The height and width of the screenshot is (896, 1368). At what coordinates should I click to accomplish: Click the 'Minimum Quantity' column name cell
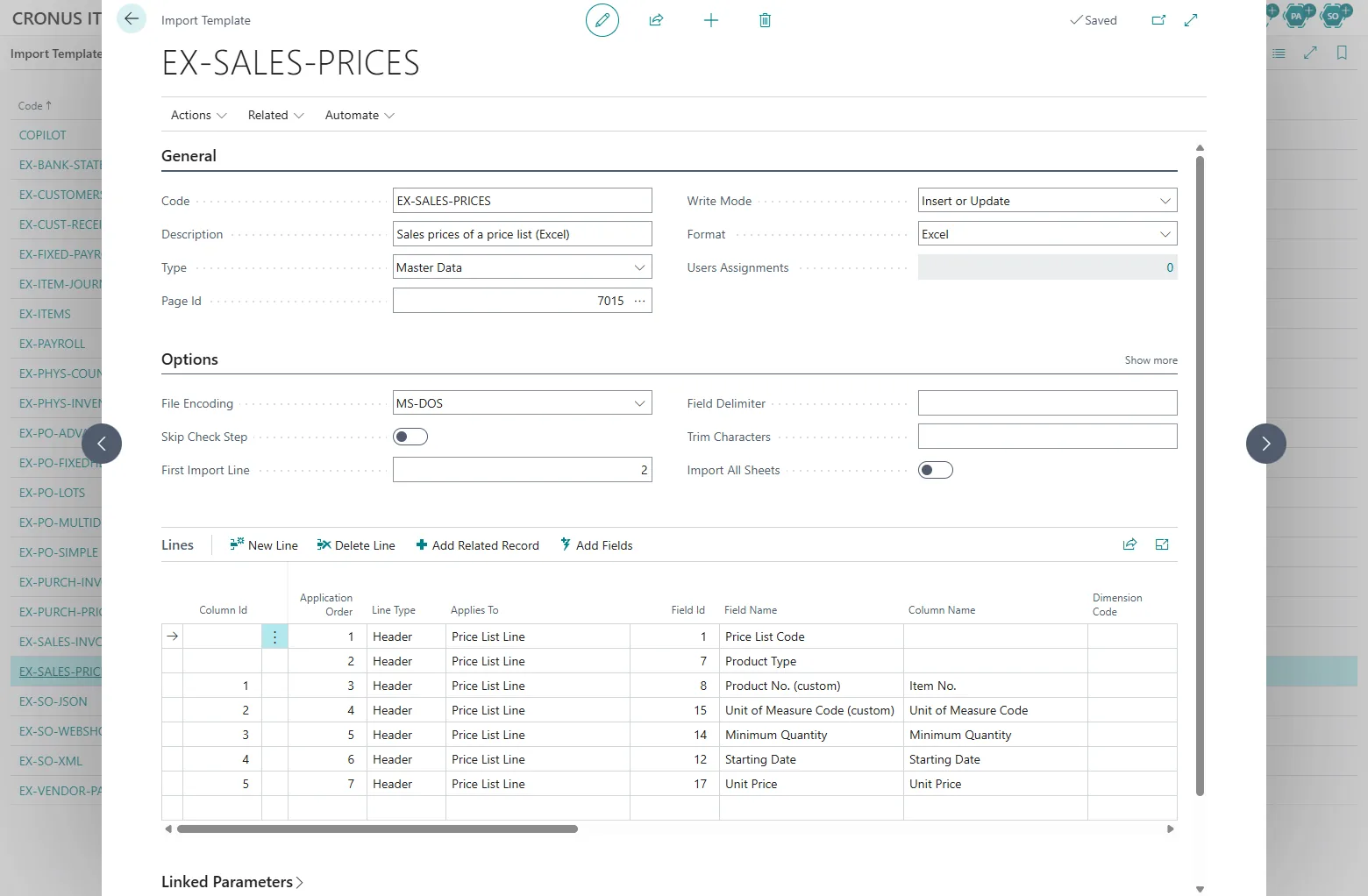tap(995, 735)
